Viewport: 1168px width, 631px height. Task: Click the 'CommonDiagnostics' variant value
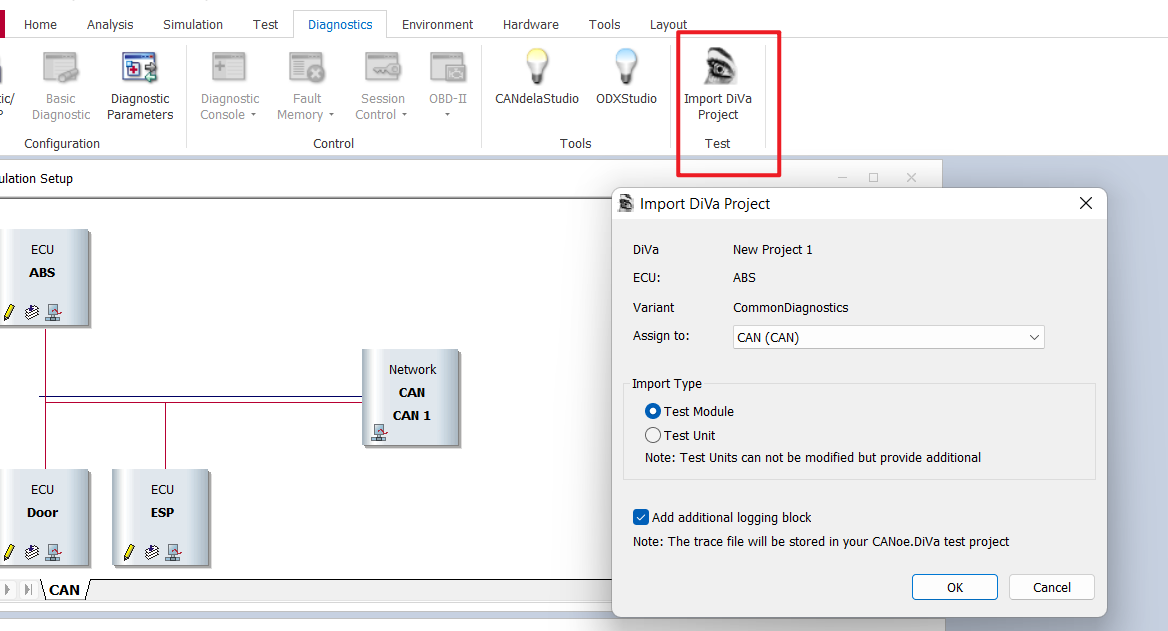tap(790, 308)
